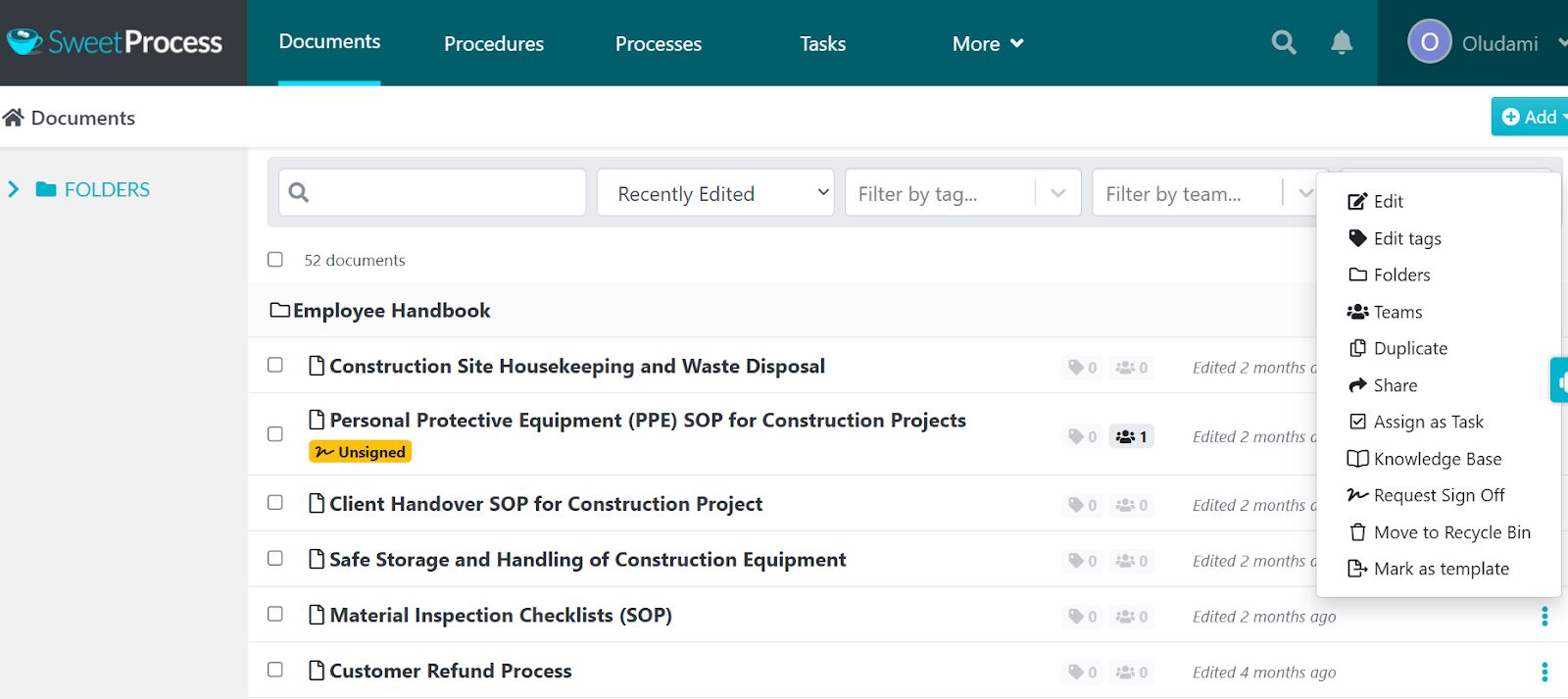
Task: Click teams count icon for Construction Site Housekeeping
Action: coord(1132,368)
